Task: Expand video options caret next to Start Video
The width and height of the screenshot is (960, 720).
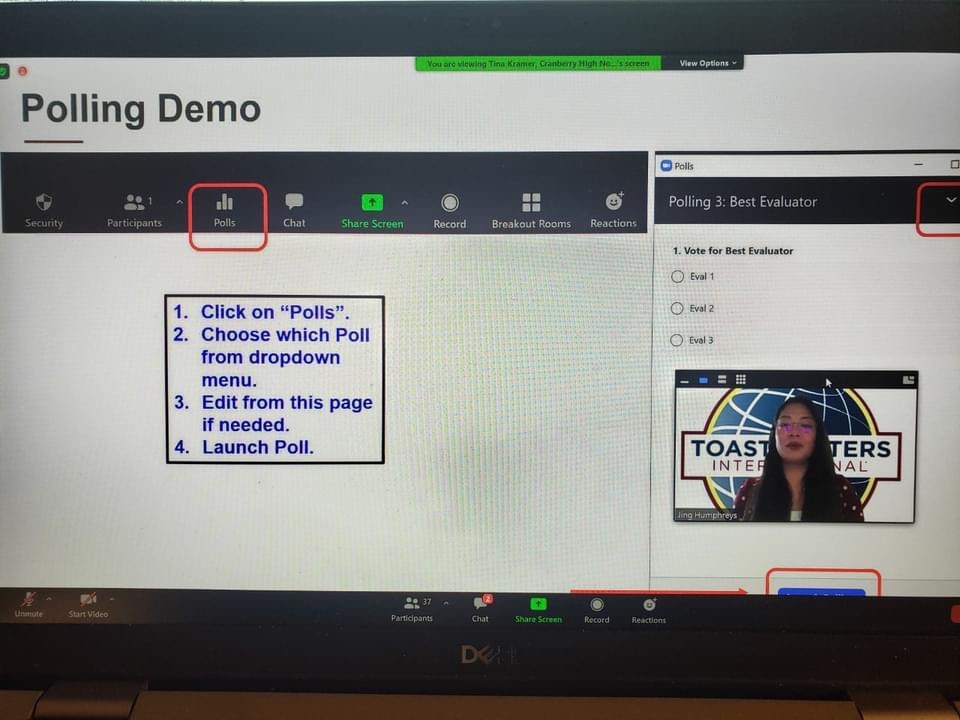Action: (x=111, y=599)
